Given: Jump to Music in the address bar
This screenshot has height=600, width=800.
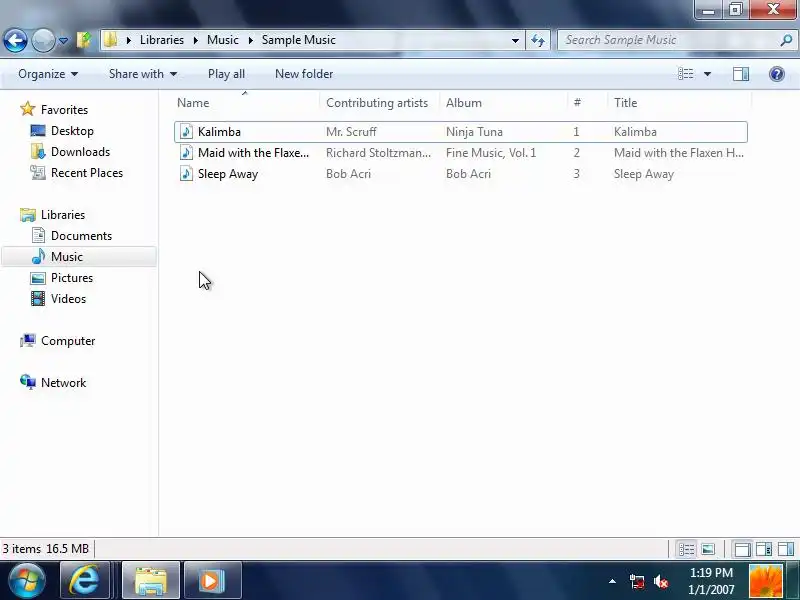Looking at the screenshot, I should [222, 40].
